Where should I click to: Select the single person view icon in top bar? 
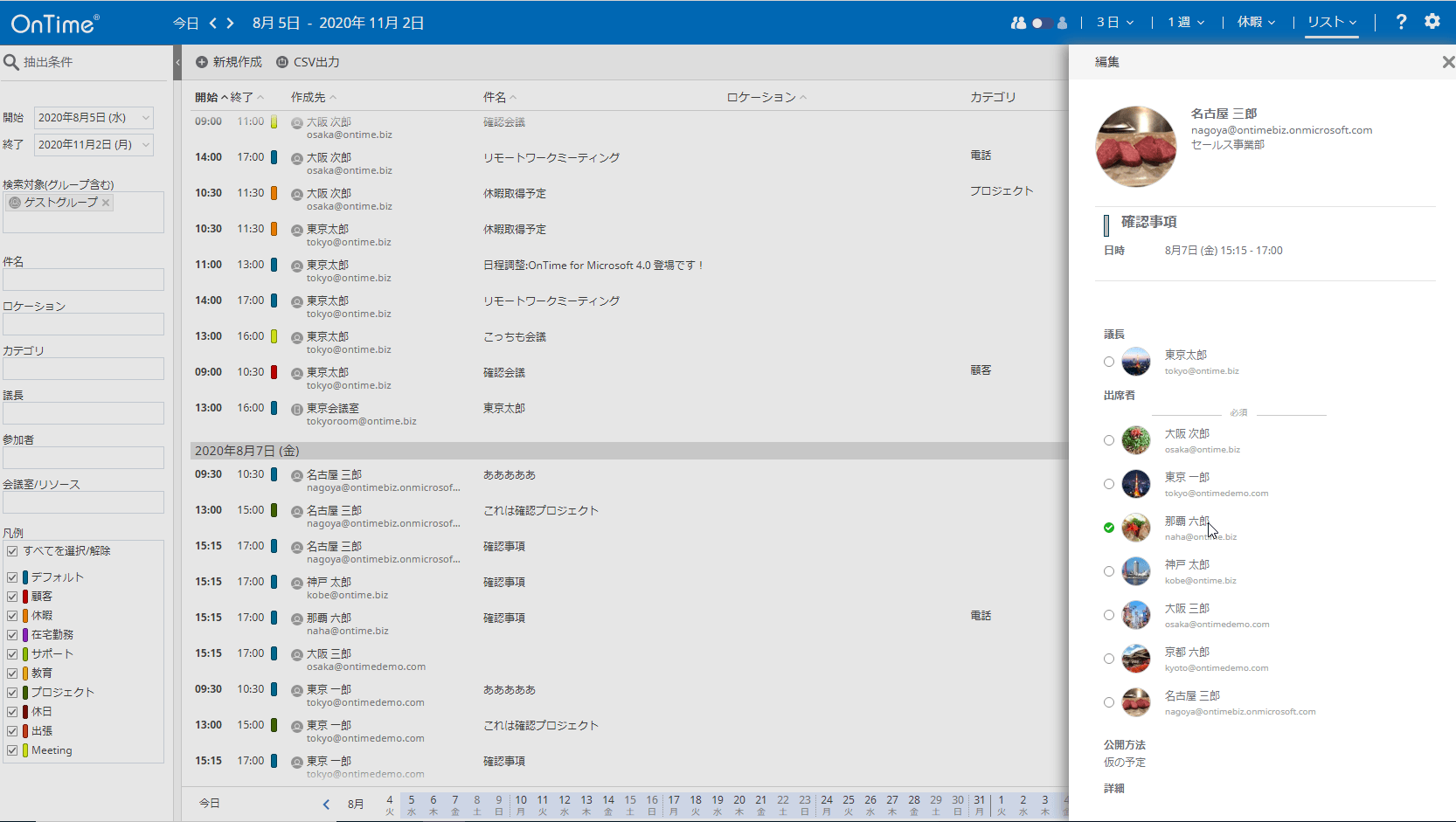click(1062, 23)
